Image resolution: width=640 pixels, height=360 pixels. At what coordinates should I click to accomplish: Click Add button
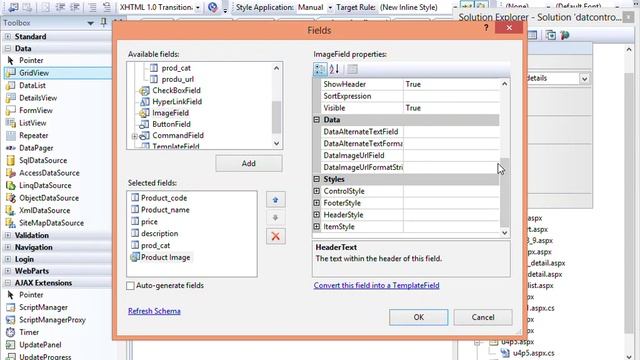pos(249,163)
